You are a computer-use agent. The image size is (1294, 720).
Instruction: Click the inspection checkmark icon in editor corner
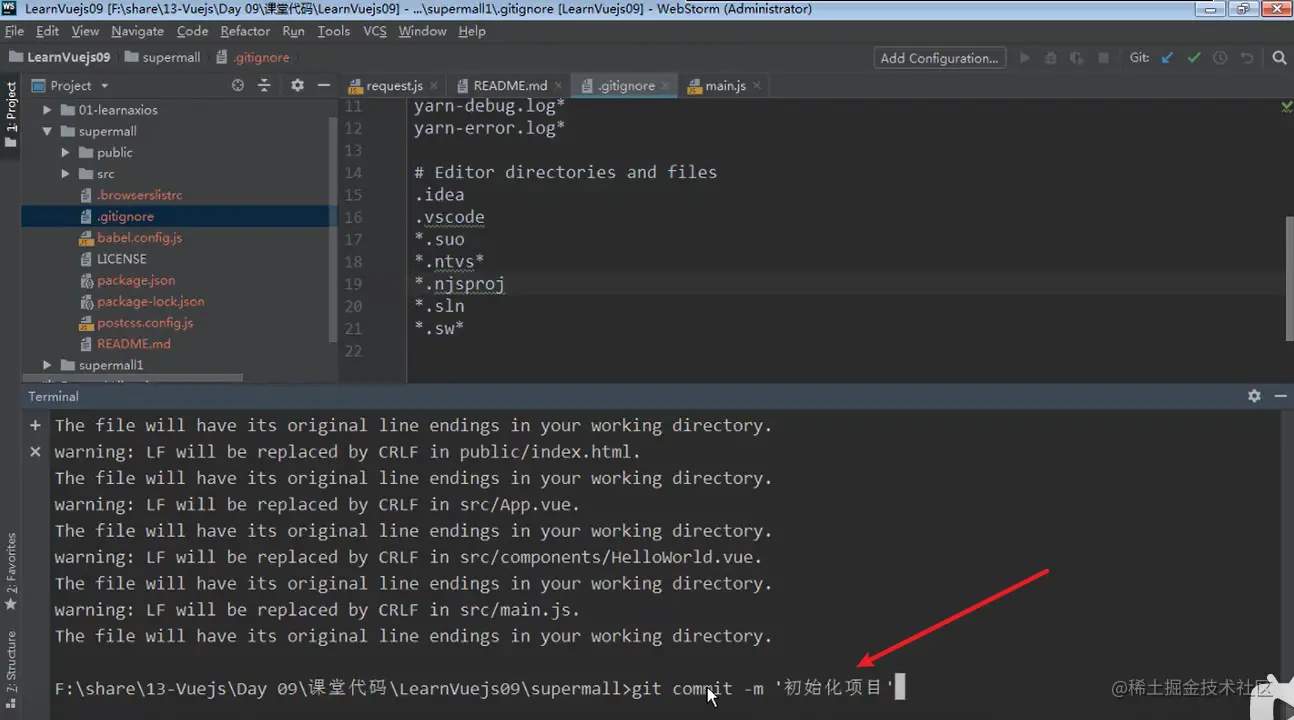point(1286,106)
